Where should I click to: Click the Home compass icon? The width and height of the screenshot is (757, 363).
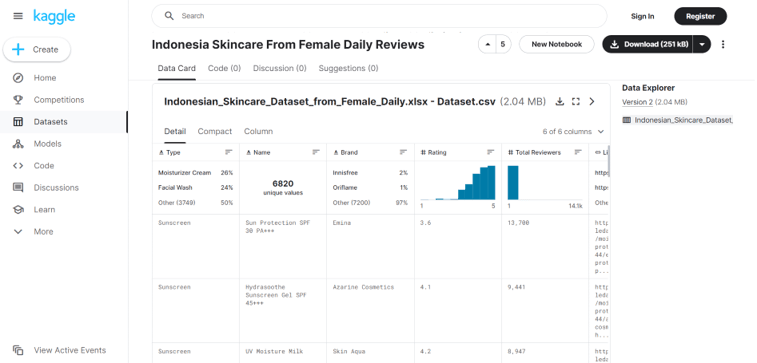(x=18, y=78)
